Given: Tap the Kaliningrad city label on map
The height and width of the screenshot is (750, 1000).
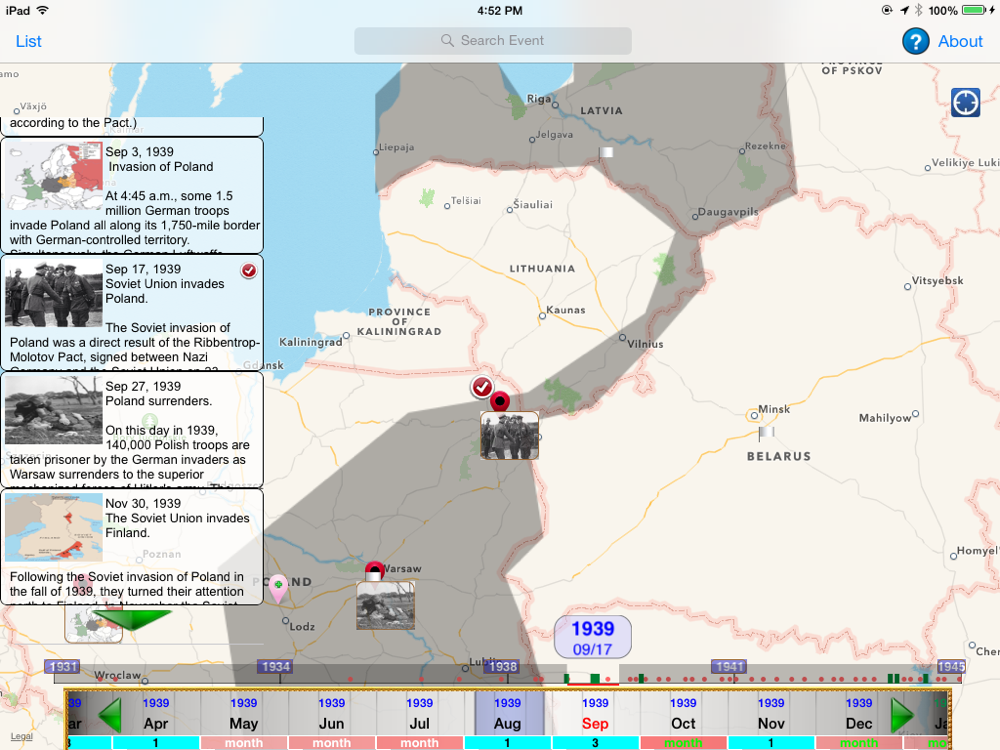Looking at the screenshot, I should [x=311, y=342].
